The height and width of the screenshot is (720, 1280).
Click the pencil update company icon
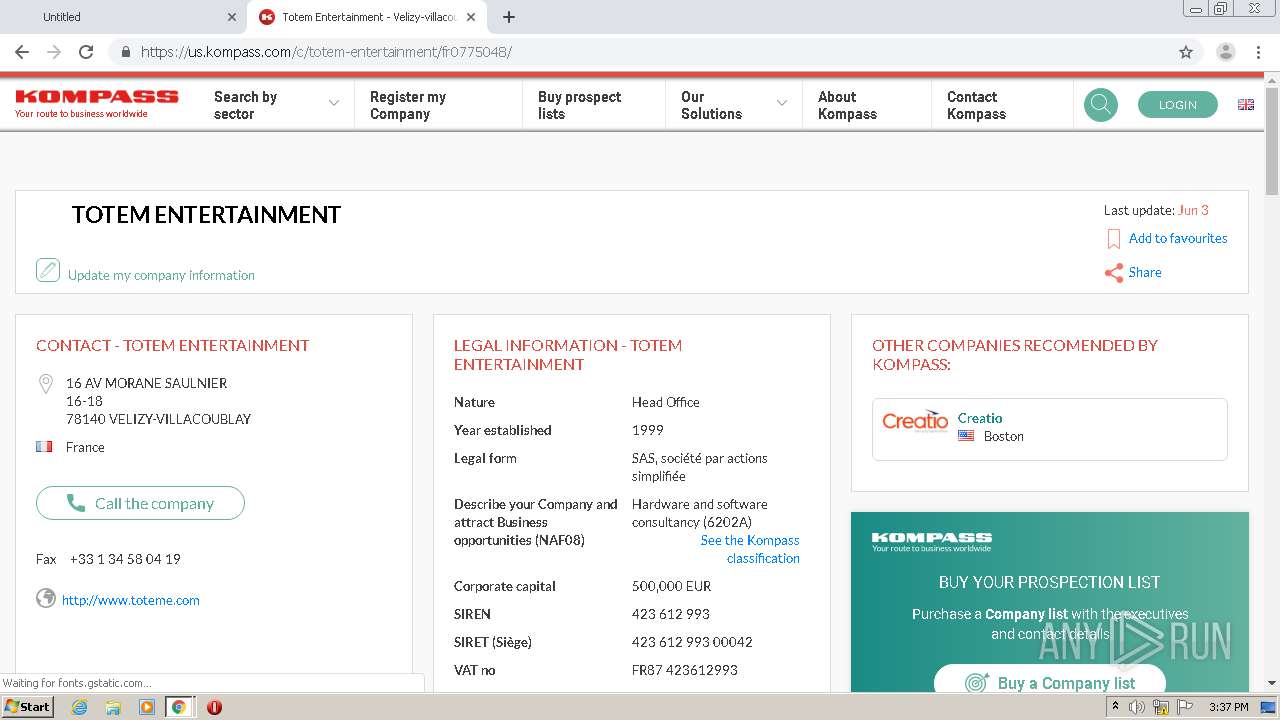[48, 270]
